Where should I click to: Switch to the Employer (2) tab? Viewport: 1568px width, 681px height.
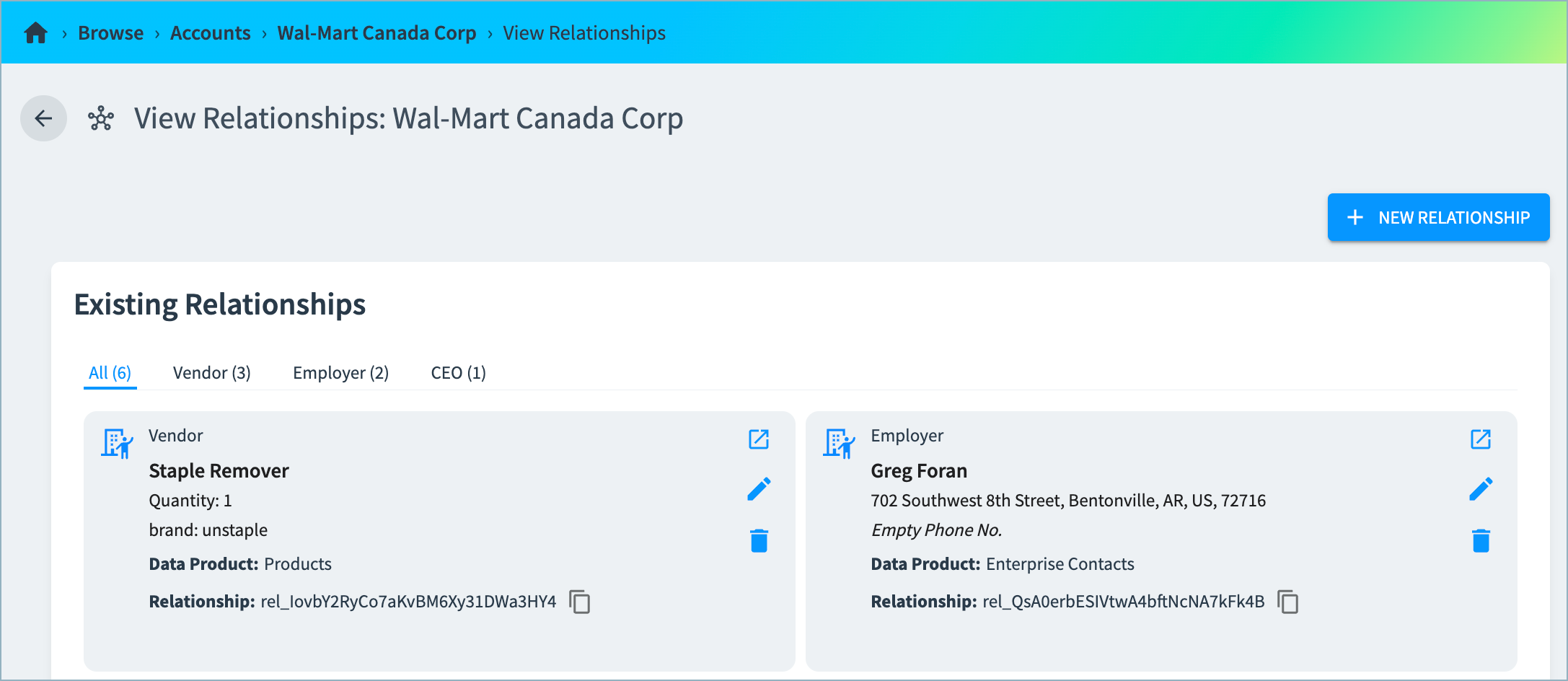point(341,373)
